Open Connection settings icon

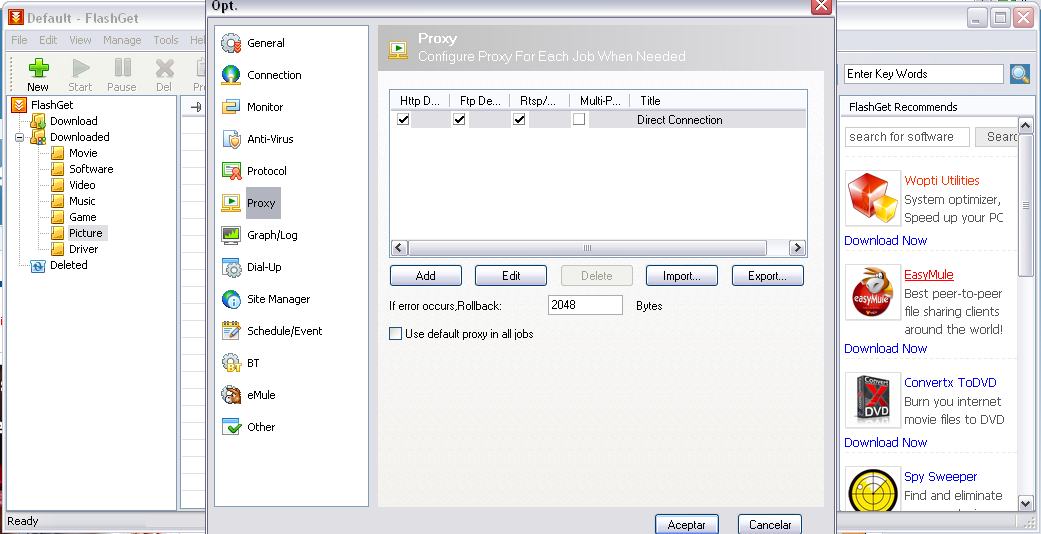coord(231,75)
